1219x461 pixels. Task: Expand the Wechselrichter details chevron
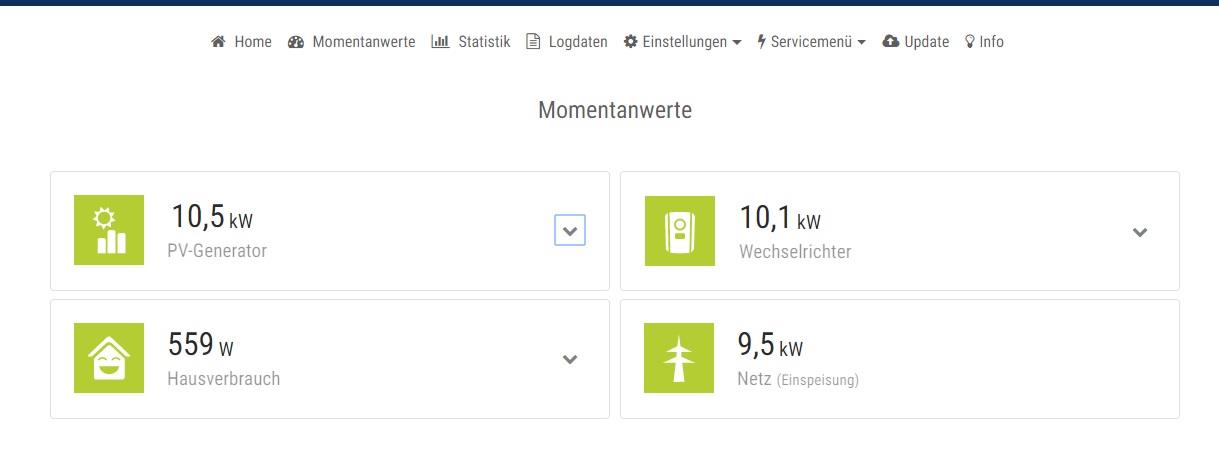[x=1139, y=232]
